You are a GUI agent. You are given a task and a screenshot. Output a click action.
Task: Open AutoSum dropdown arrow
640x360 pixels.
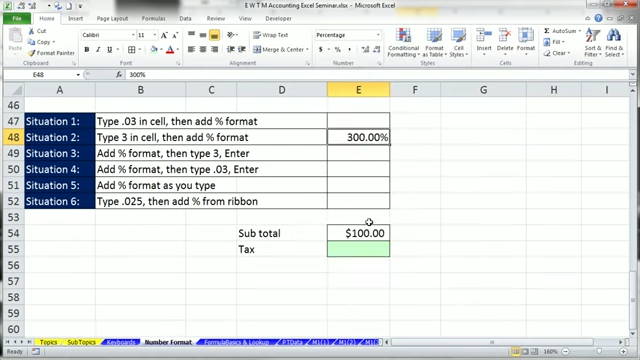tap(580, 31)
